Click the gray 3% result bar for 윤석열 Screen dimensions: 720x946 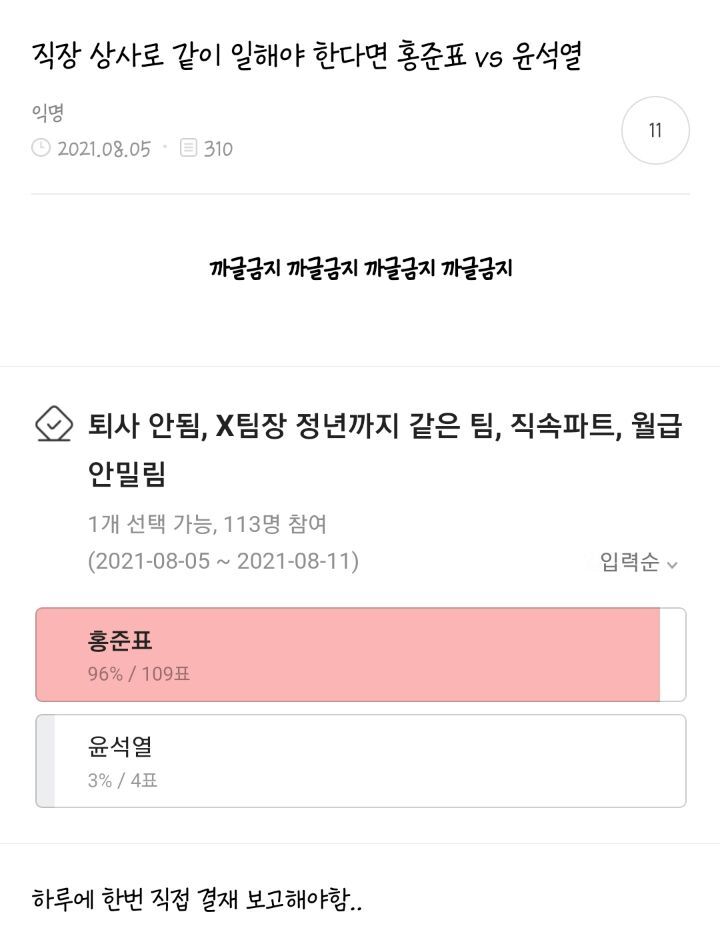click(45, 760)
